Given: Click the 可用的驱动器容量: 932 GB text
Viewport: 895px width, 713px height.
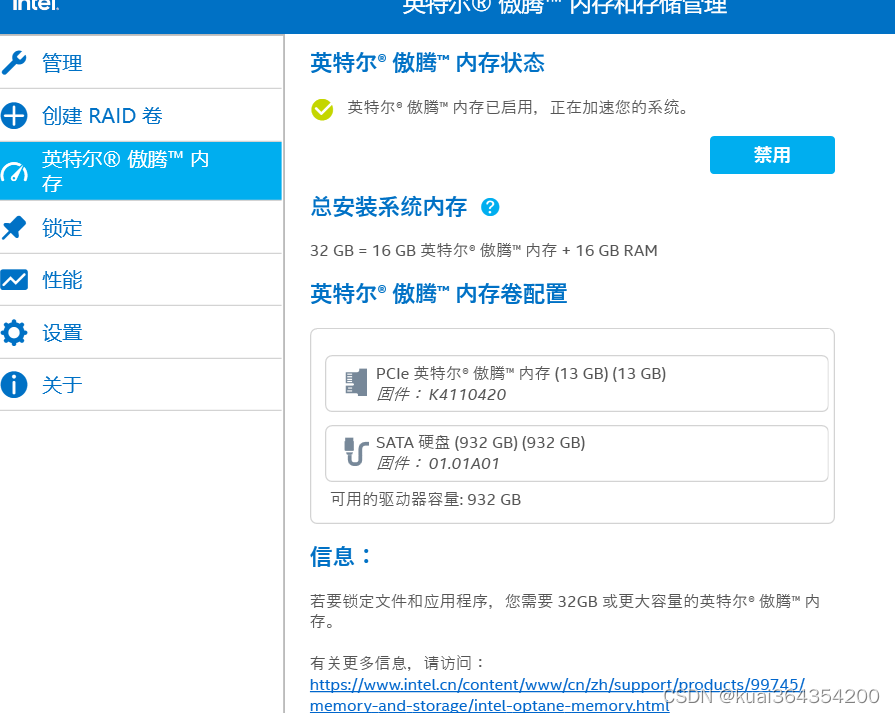Looking at the screenshot, I should 426,499.
